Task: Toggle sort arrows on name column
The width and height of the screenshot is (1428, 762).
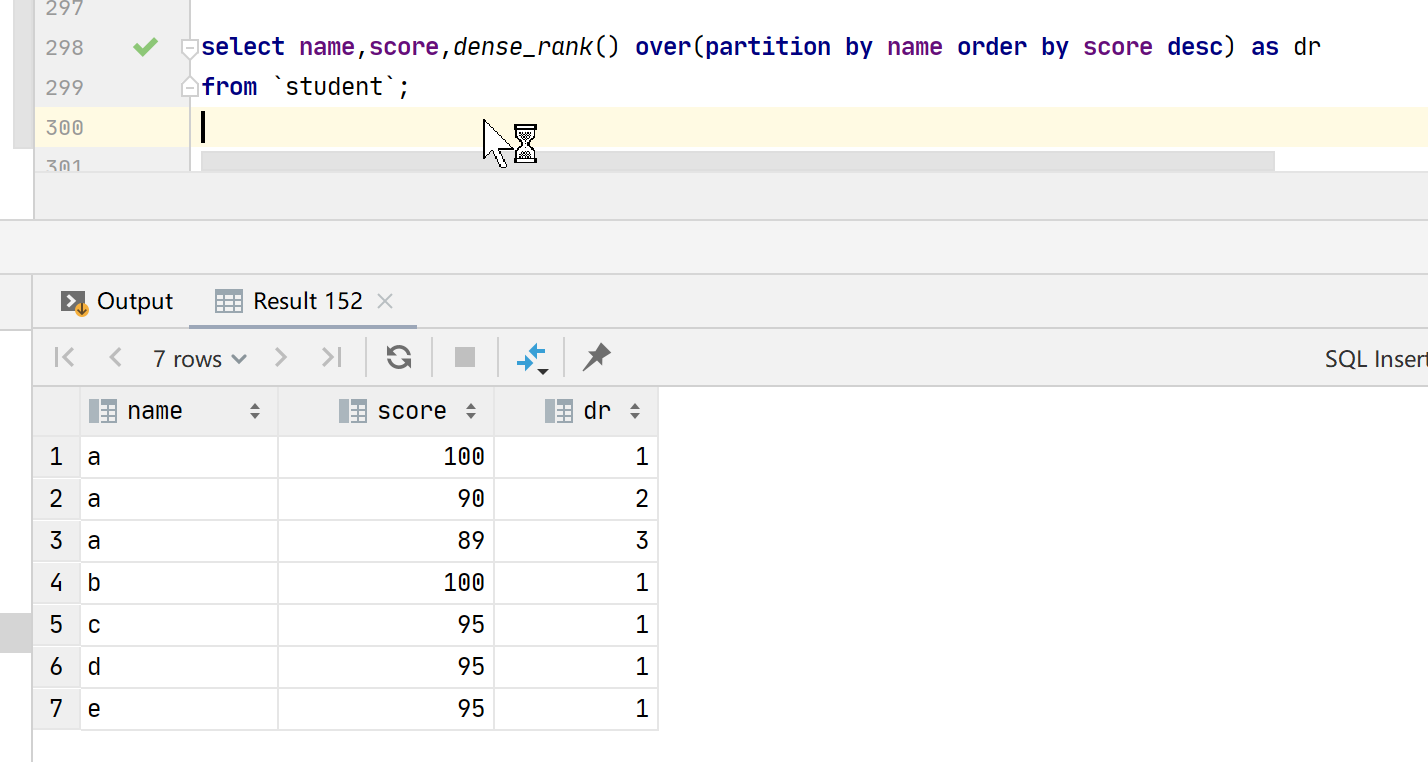Action: 255,411
